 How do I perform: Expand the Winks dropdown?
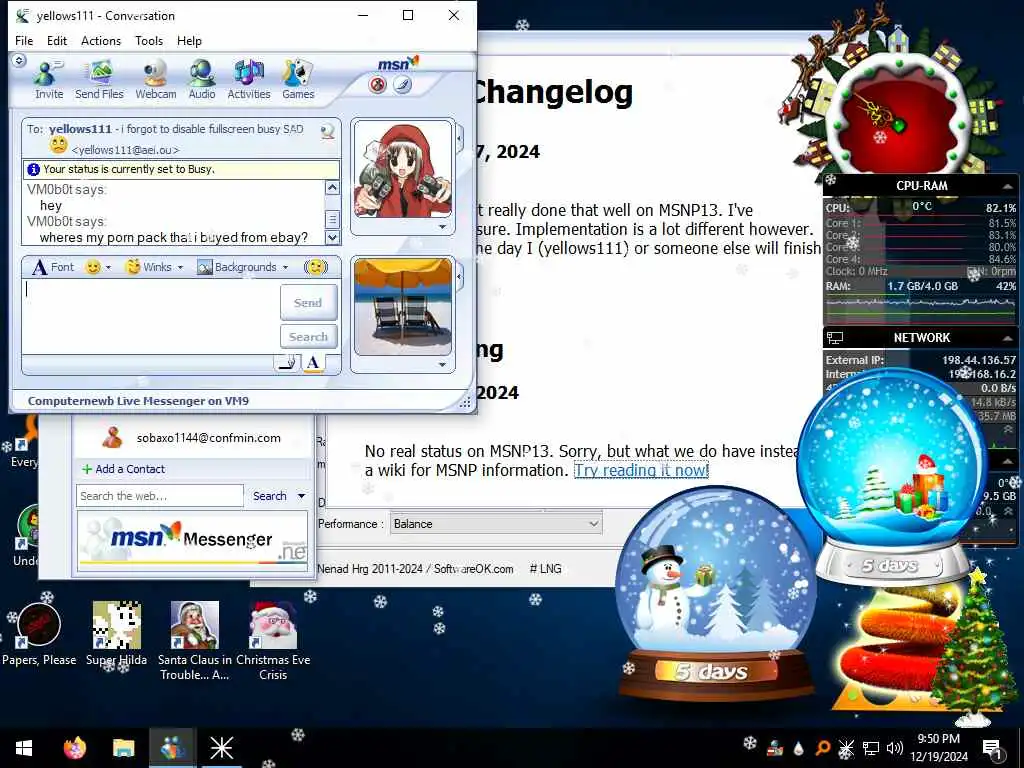(x=180, y=268)
